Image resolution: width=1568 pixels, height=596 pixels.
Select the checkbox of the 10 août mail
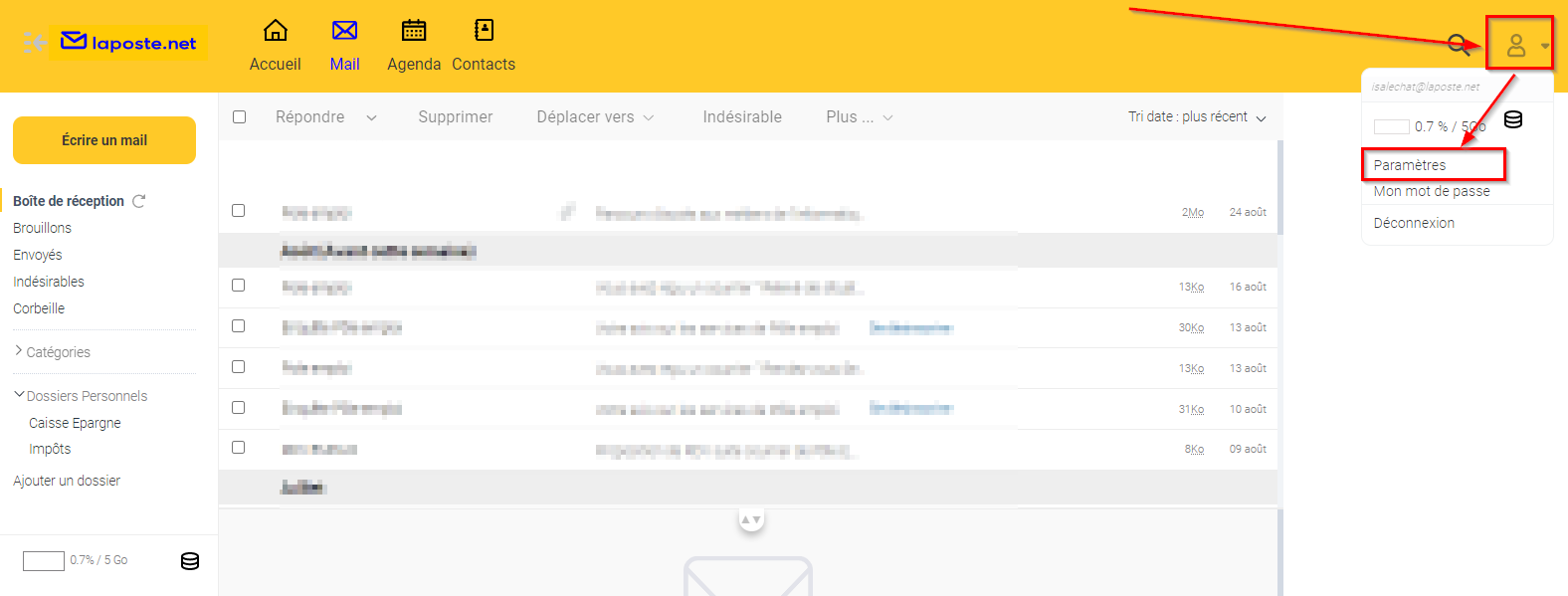[x=238, y=408]
